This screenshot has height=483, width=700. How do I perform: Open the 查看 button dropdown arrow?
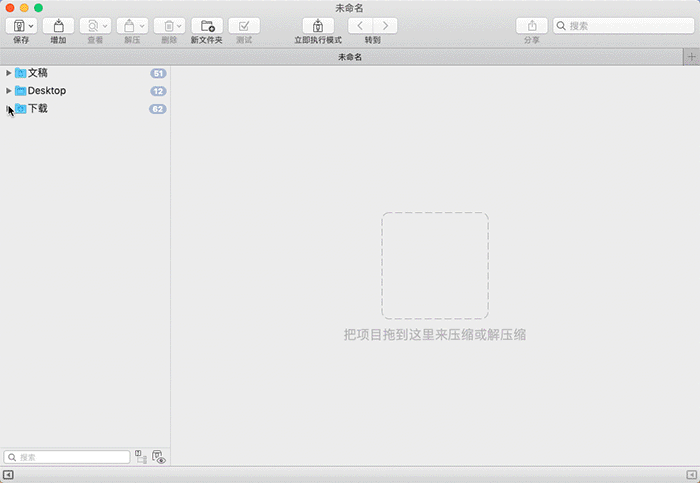(x=105, y=26)
